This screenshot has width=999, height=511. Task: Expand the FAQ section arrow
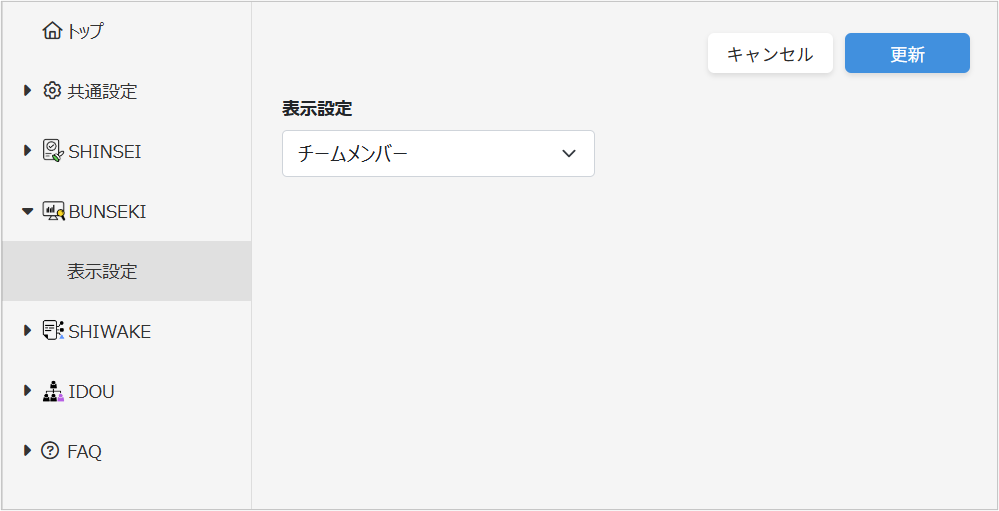28,451
